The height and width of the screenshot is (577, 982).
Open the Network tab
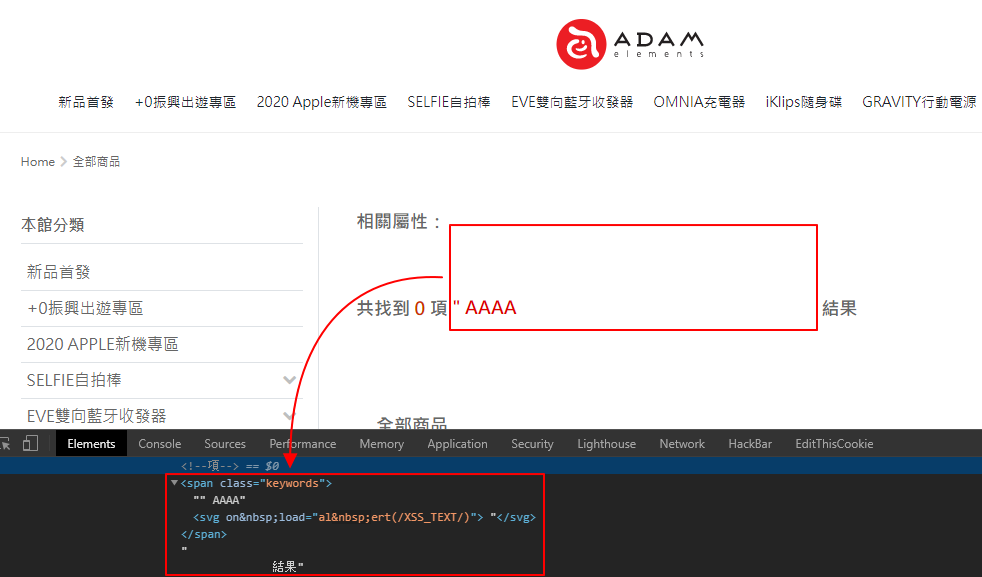[x=682, y=444]
